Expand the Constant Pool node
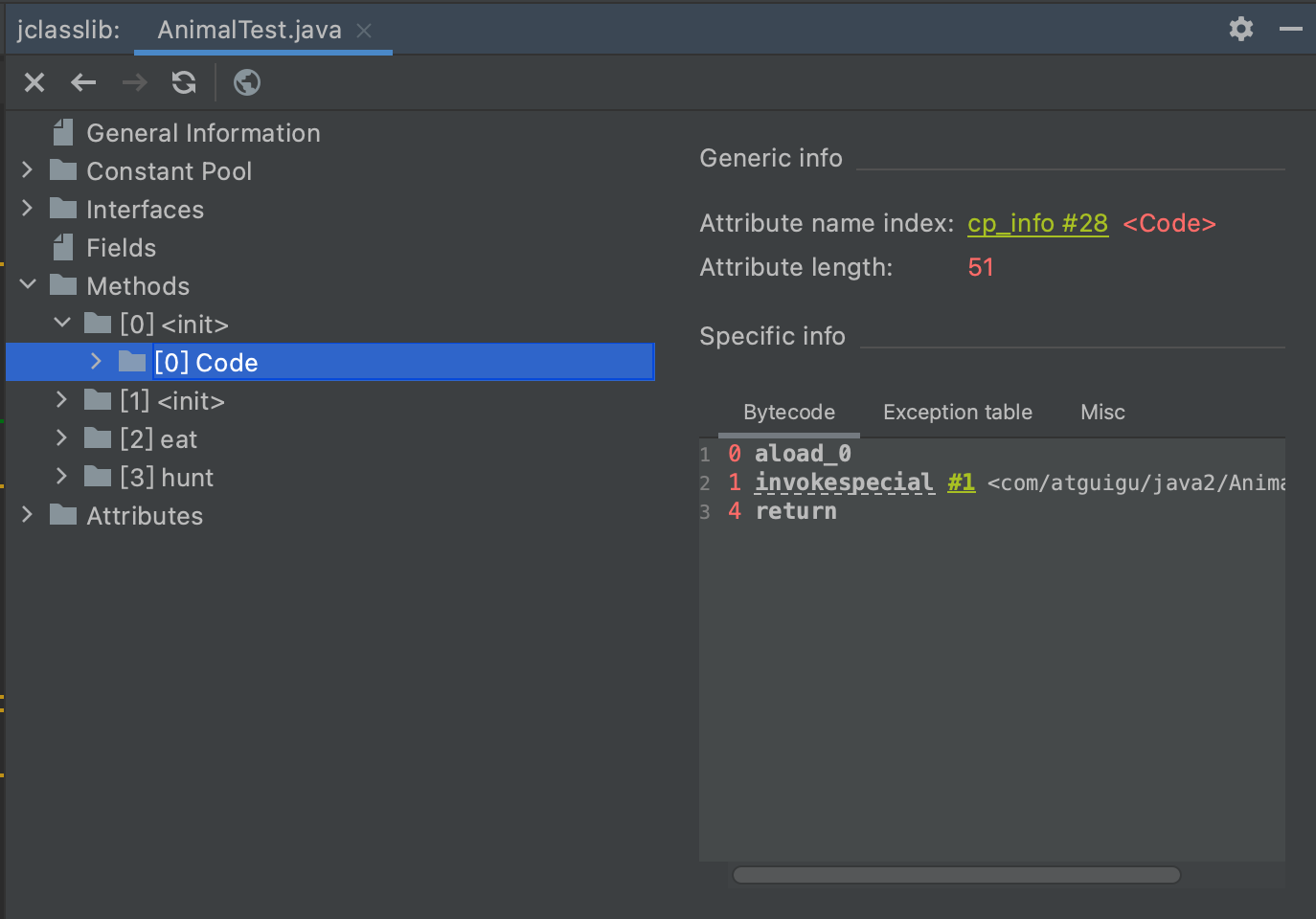 [x=28, y=170]
